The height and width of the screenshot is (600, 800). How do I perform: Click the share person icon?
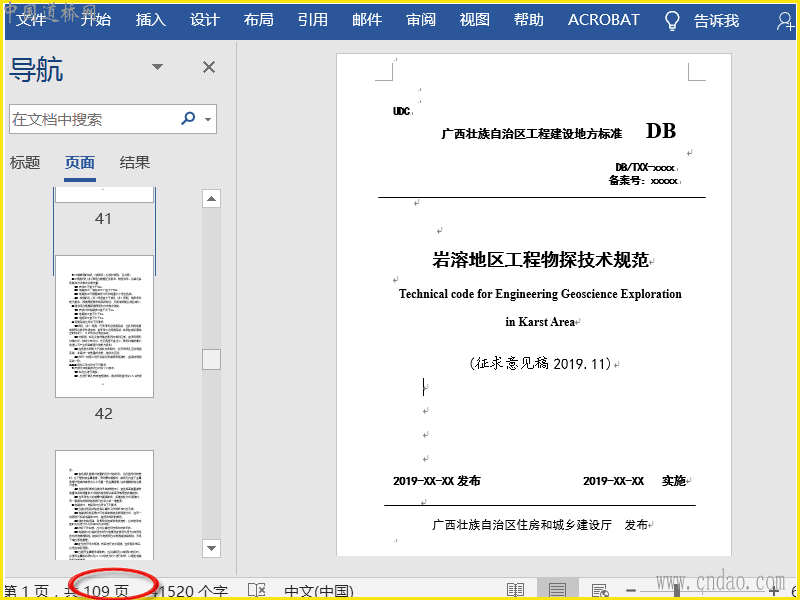coord(786,20)
